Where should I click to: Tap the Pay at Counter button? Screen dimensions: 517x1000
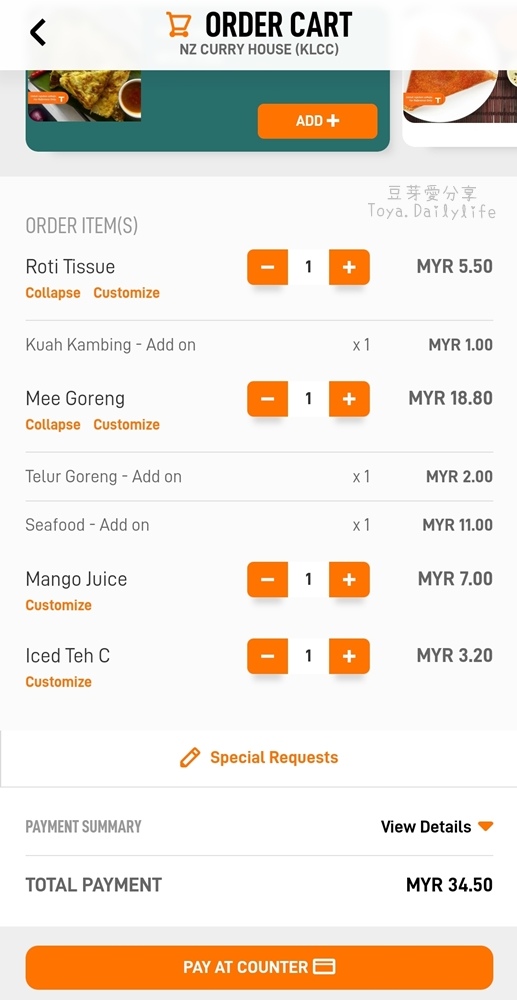tap(259, 967)
